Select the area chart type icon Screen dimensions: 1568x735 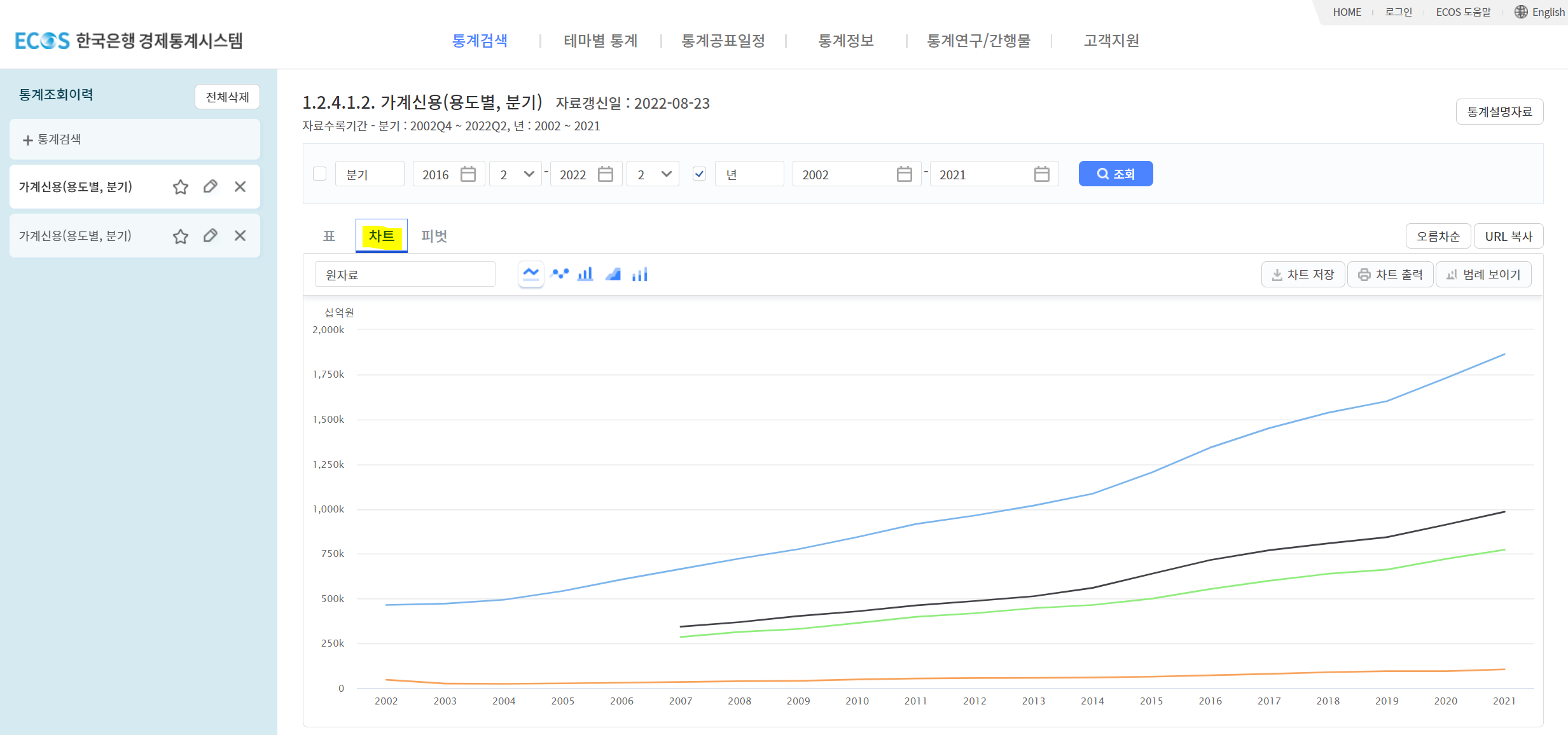pyautogui.click(x=613, y=274)
